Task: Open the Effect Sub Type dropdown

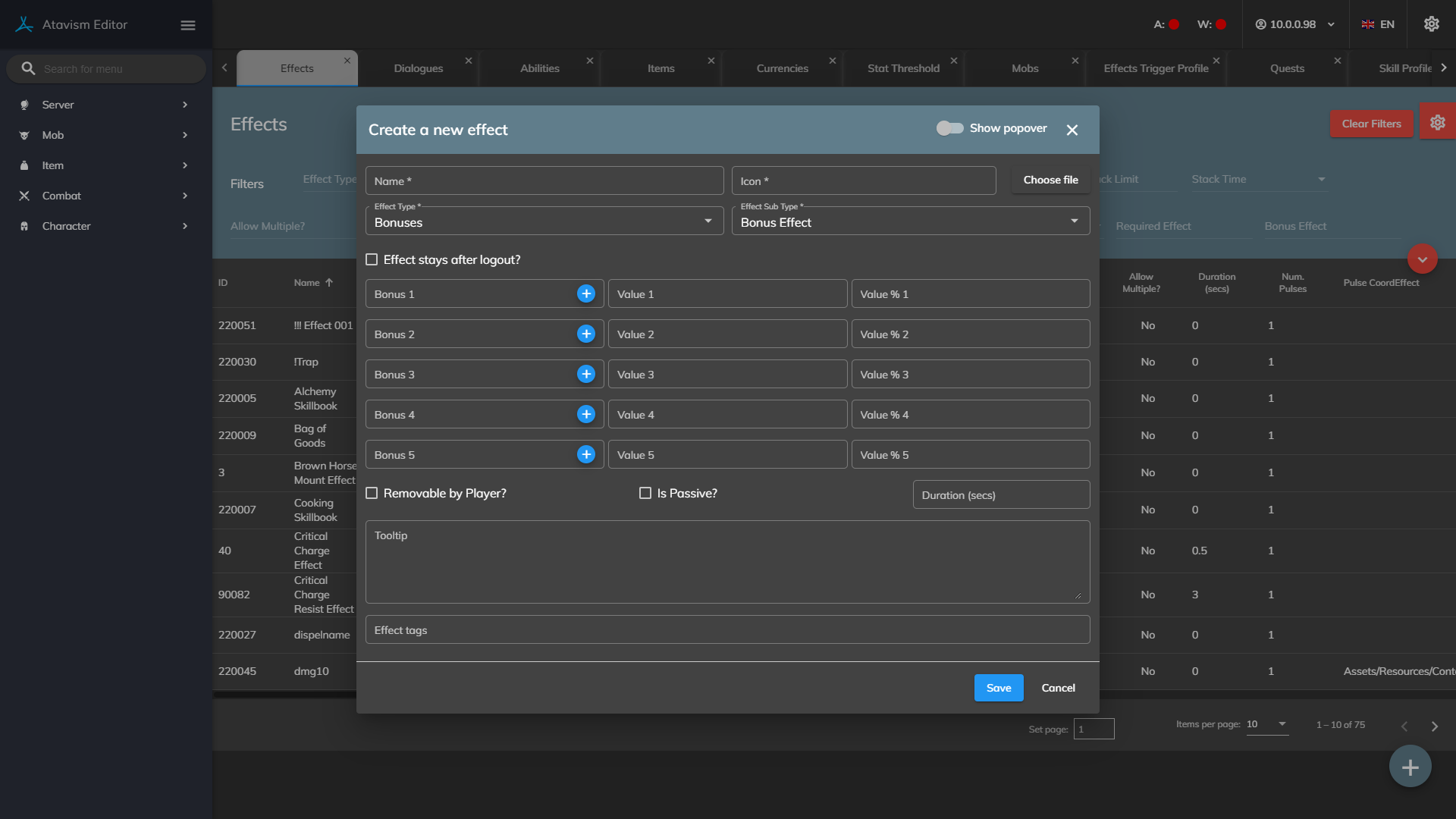Action: tap(910, 221)
